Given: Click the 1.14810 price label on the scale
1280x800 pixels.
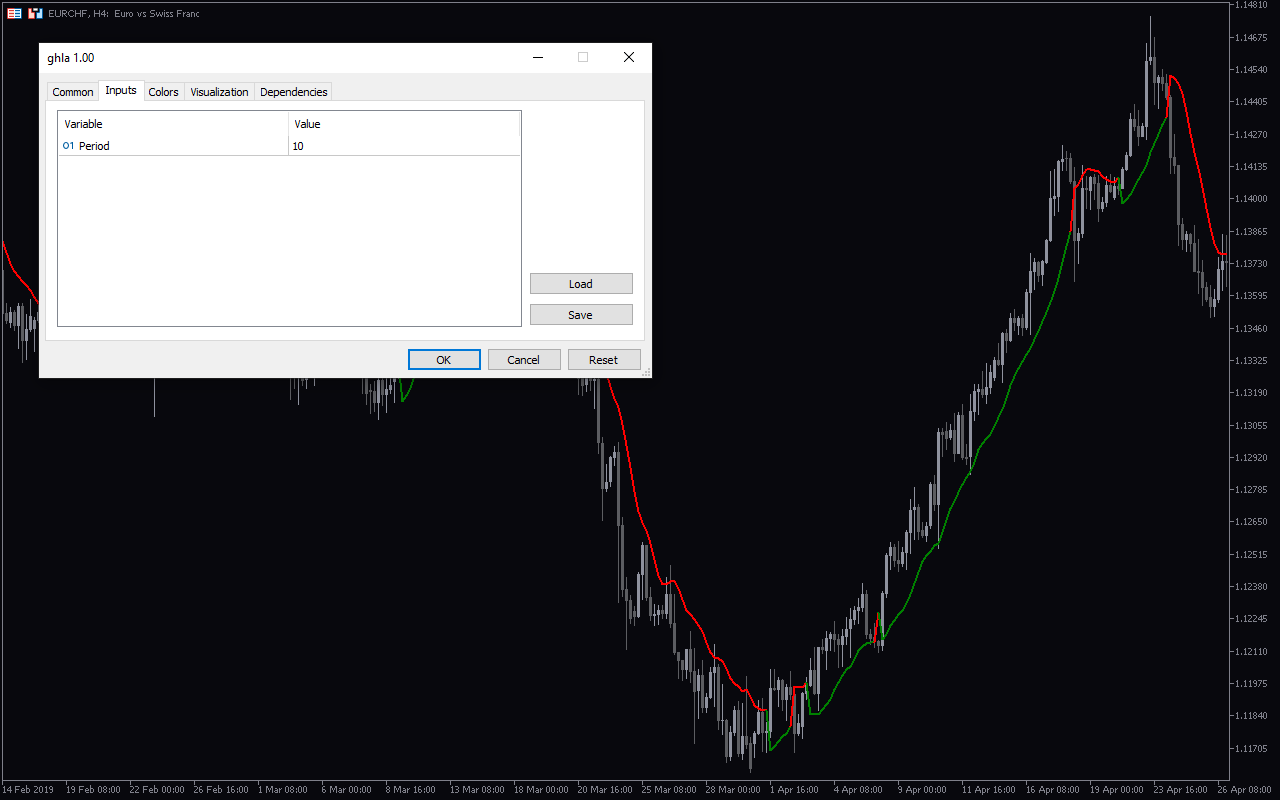Looking at the screenshot, I should tap(1250, 5).
